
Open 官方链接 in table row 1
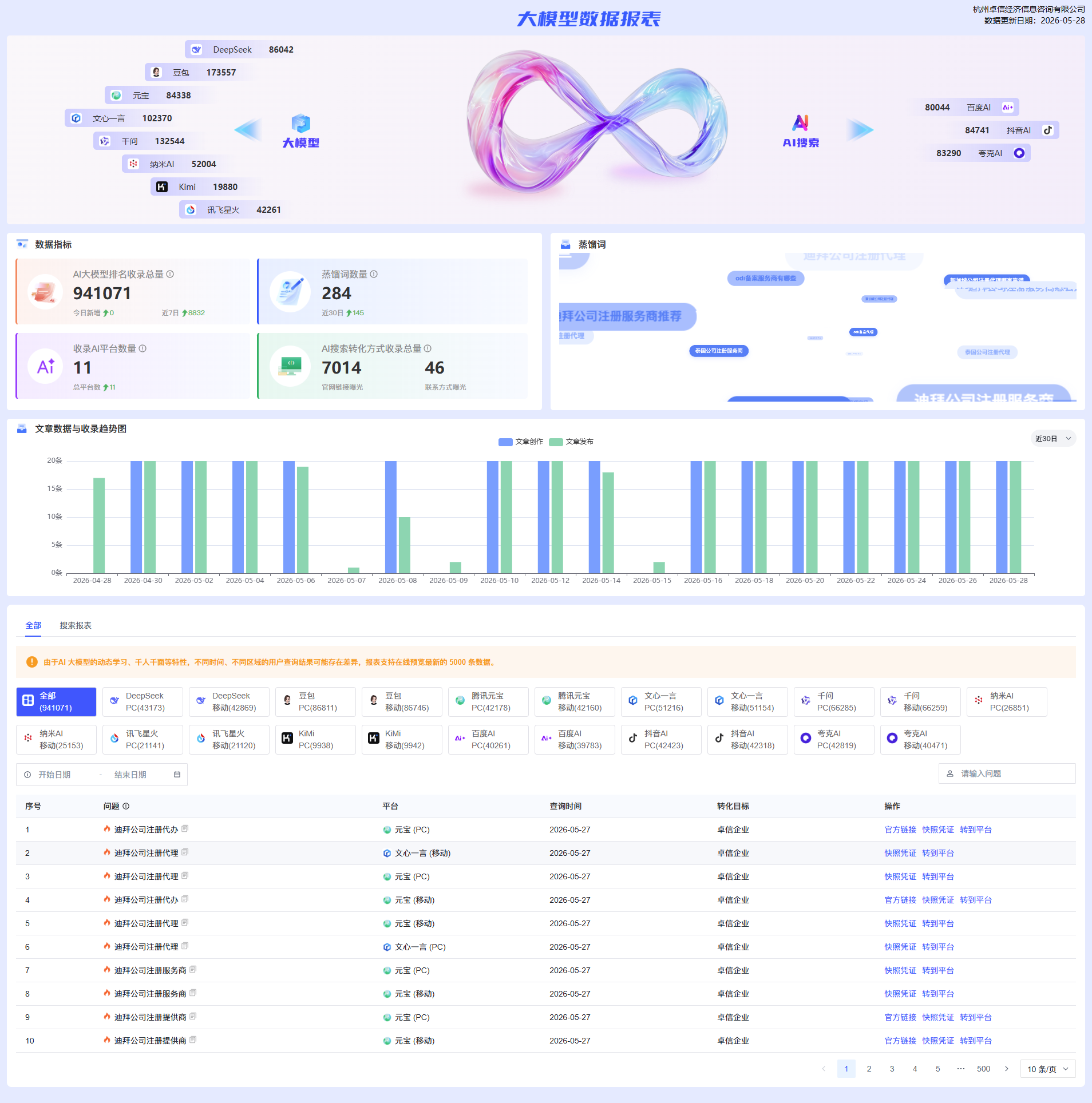pyautogui.click(x=900, y=830)
